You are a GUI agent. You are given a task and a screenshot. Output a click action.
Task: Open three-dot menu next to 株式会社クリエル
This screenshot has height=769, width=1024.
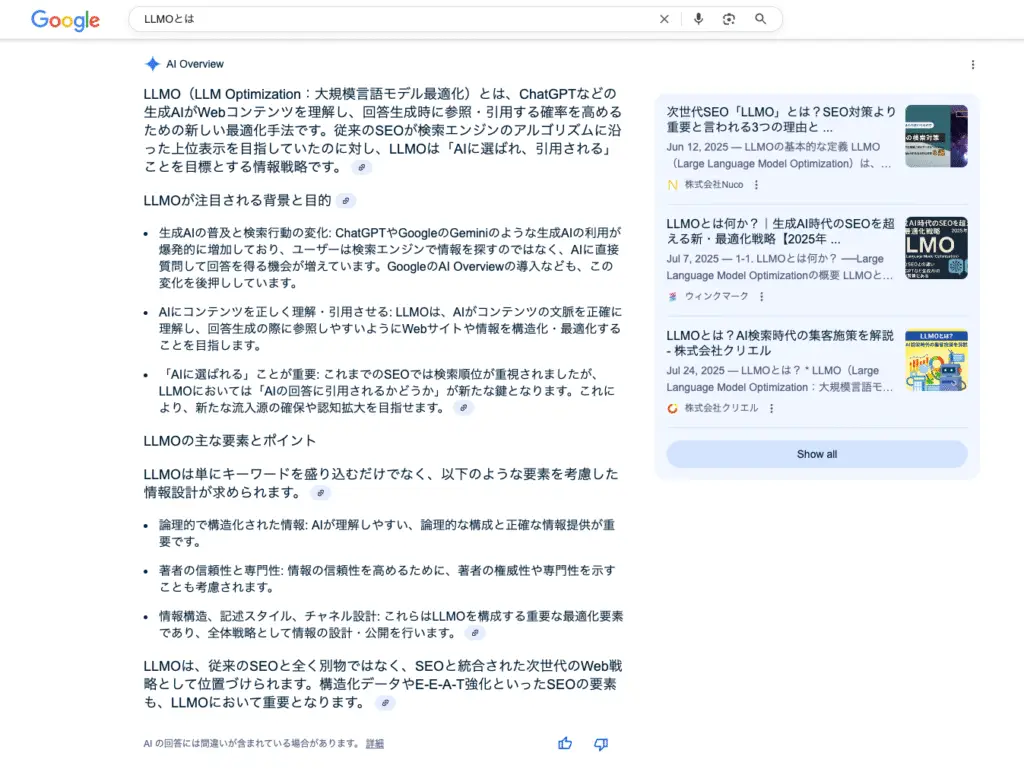[x=771, y=408]
